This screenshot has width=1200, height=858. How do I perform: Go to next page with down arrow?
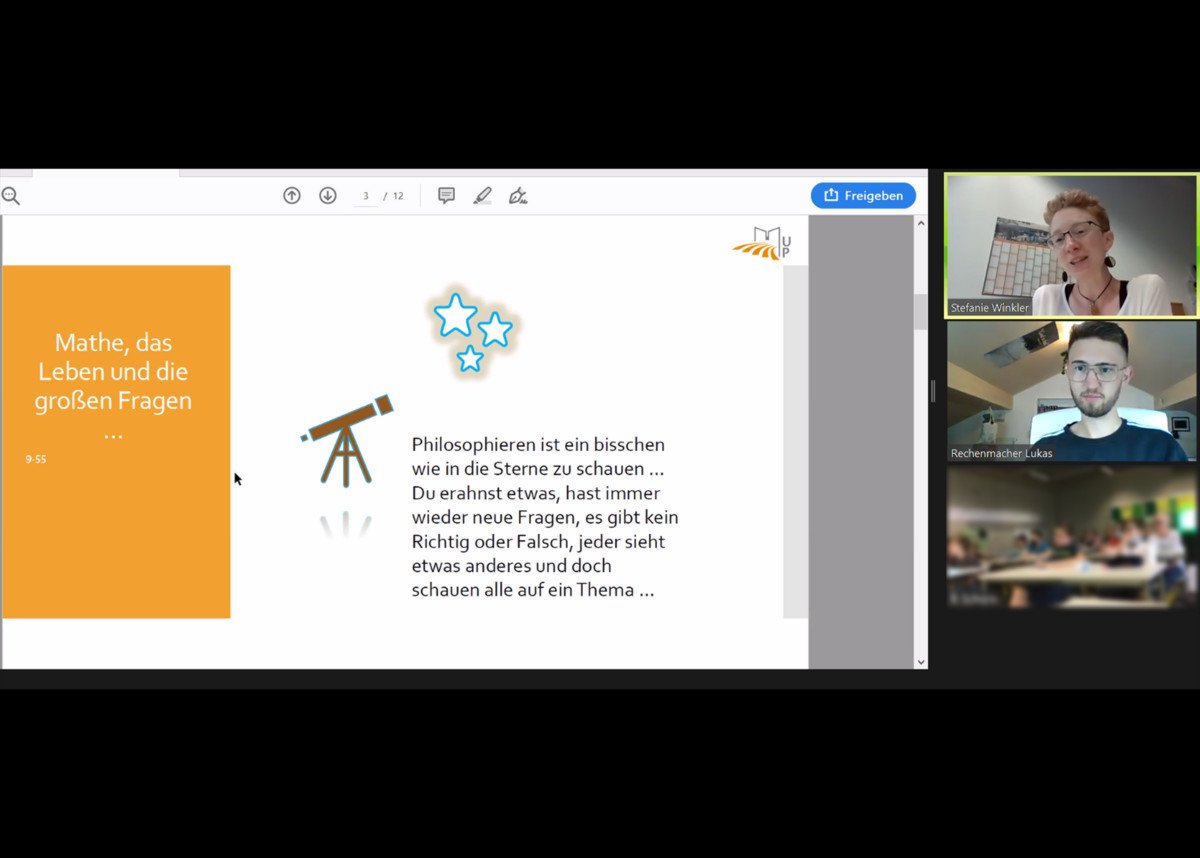pyautogui.click(x=328, y=196)
